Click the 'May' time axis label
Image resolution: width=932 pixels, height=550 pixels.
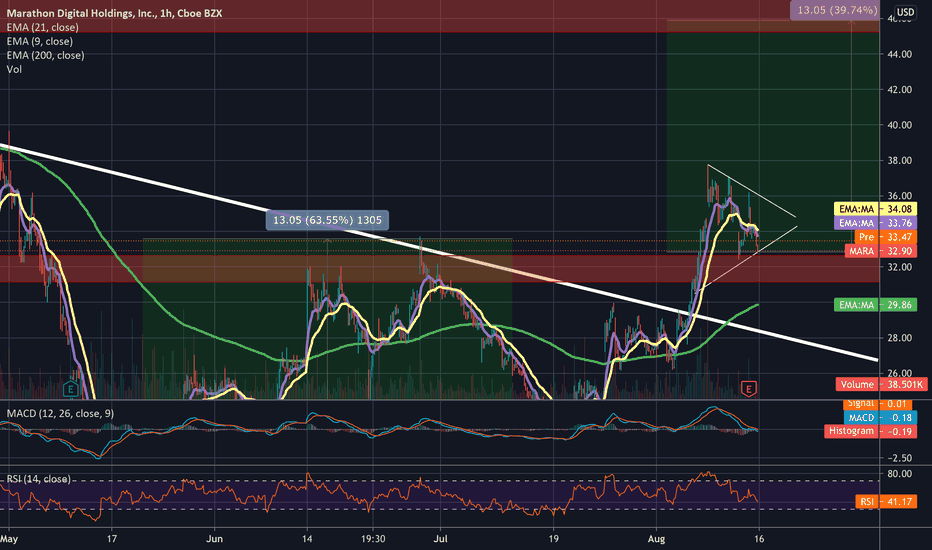tap(9, 539)
